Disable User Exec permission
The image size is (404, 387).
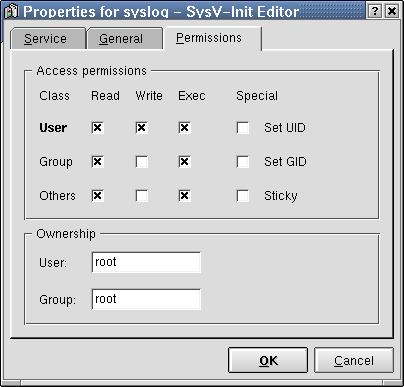point(185,128)
